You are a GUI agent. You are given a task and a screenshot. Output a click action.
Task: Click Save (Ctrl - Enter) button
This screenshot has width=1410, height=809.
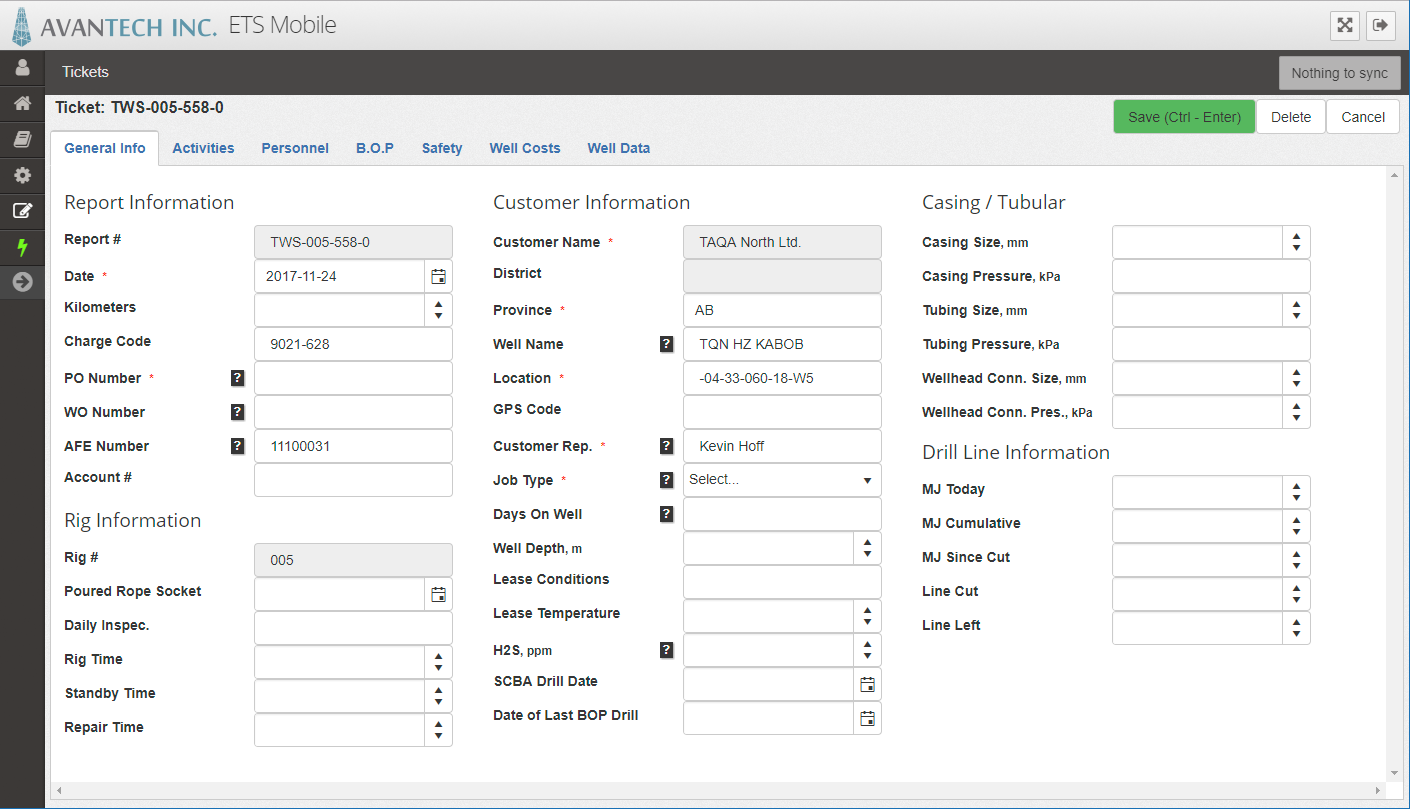[1184, 117]
